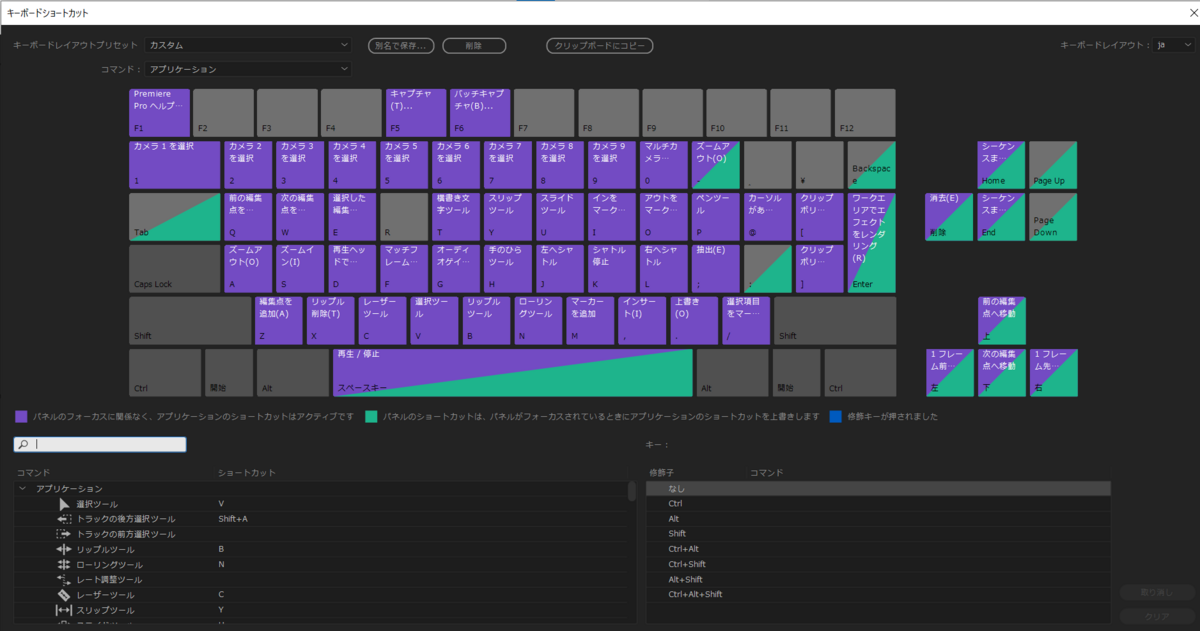Click the Q key labeled 前の編集点を

pyautogui.click(x=249, y=216)
